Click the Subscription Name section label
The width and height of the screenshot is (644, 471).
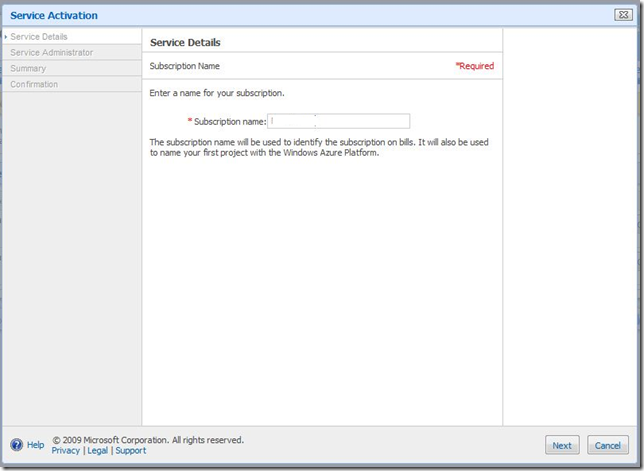click(x=184, y=66)
